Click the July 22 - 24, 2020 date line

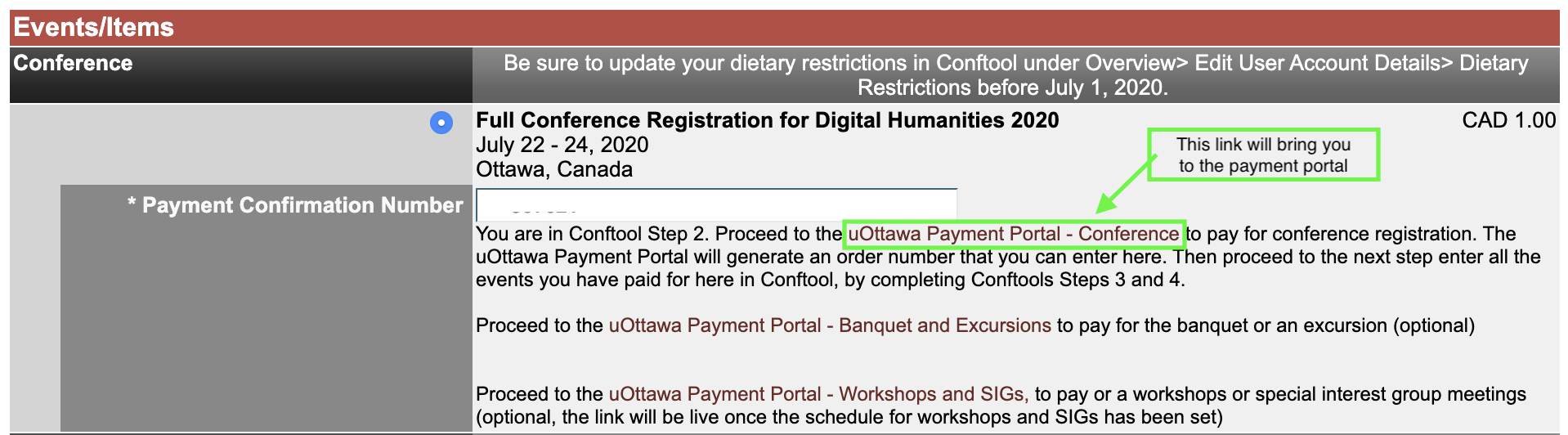[x=562, y=145]
